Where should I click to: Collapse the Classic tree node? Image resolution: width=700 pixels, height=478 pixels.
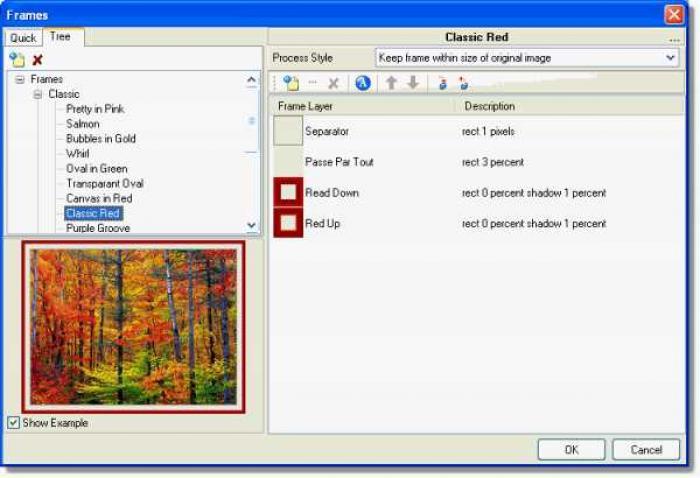[38, 95]
